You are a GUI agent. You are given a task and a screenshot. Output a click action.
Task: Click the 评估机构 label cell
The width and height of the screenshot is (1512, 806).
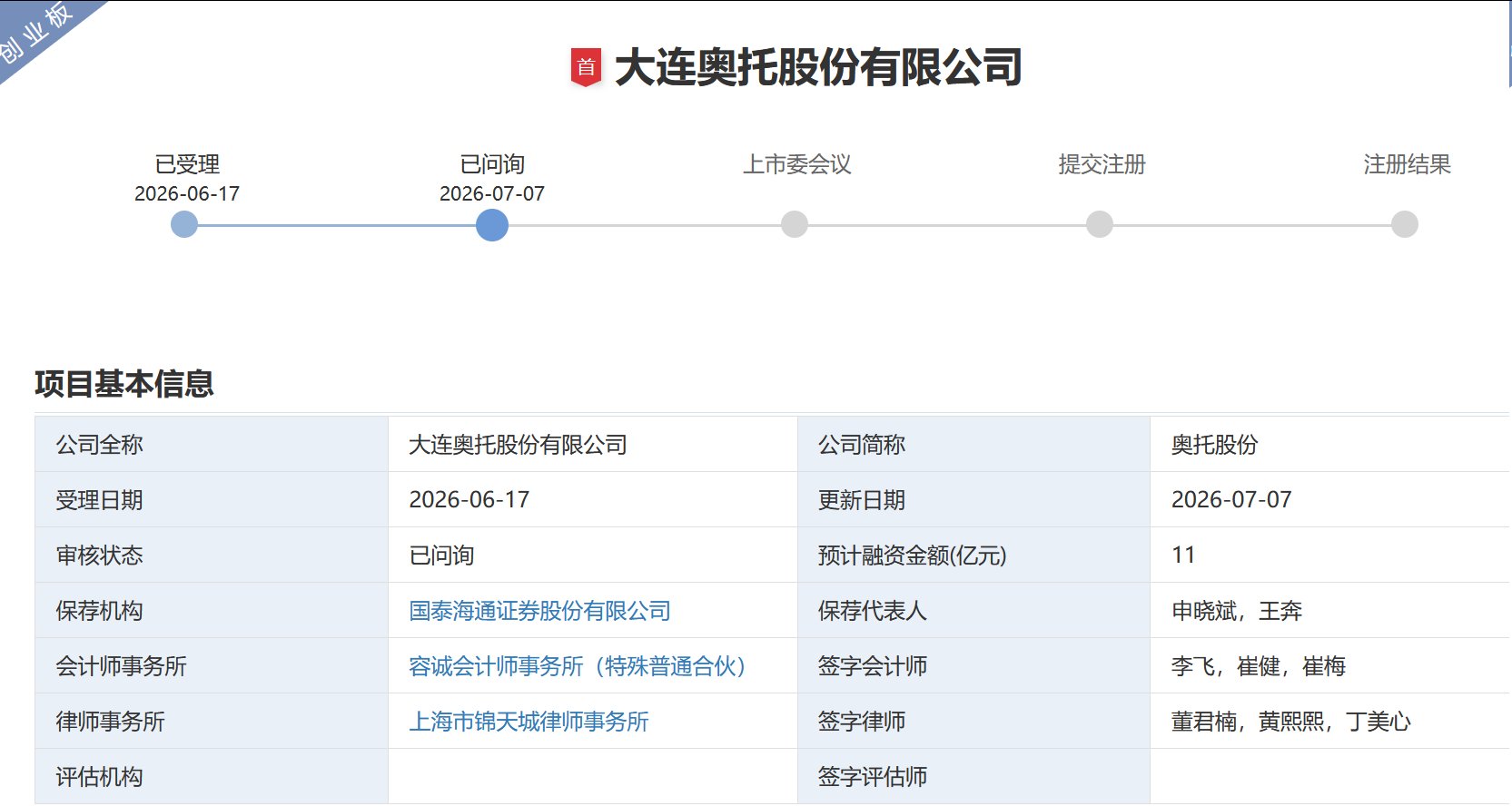(212, 777)
